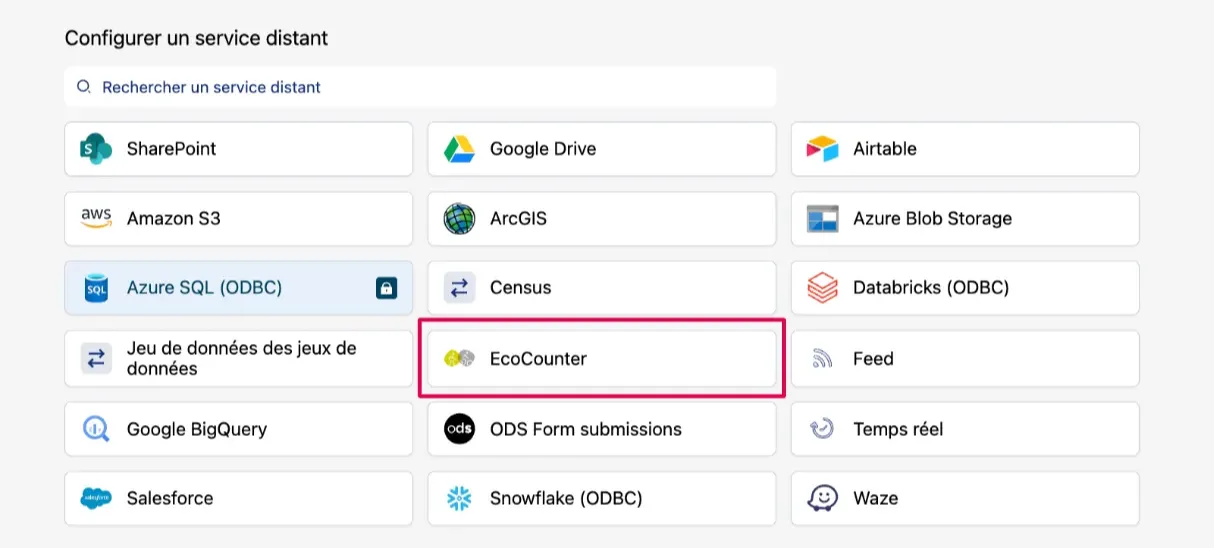Screen dimensions: 1214x548
Task: Click the arrows icon for Jeu de données
Action: pos(96,358)
